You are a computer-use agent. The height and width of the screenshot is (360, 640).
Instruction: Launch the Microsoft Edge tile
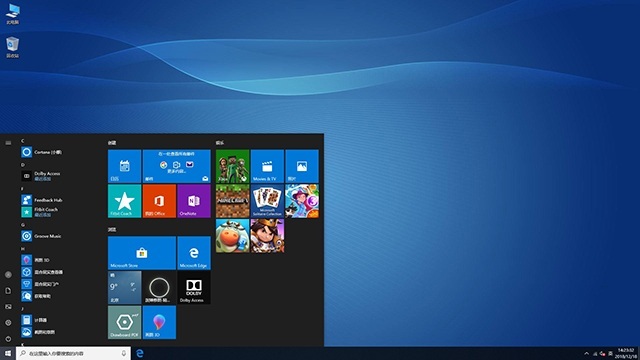pyautogui.click(x=194, y=253)
